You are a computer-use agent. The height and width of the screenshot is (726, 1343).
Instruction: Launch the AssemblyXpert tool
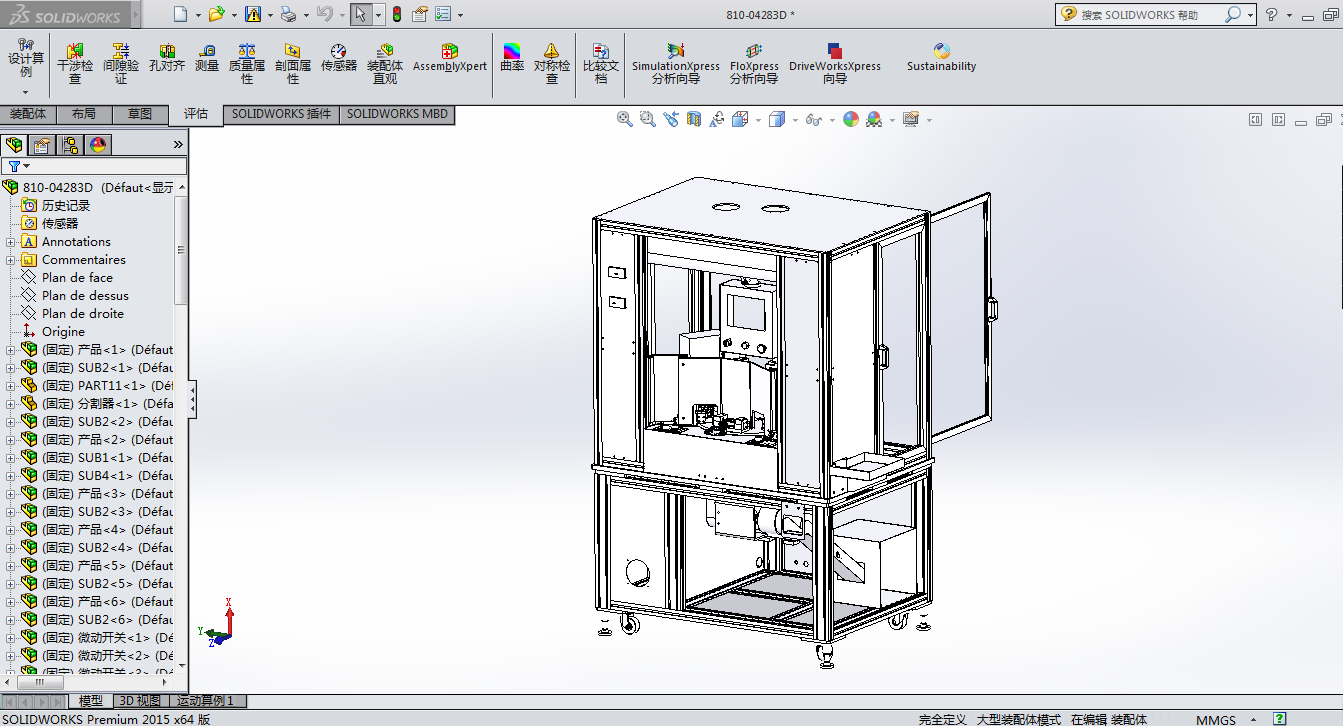click(x=449, y=58)
